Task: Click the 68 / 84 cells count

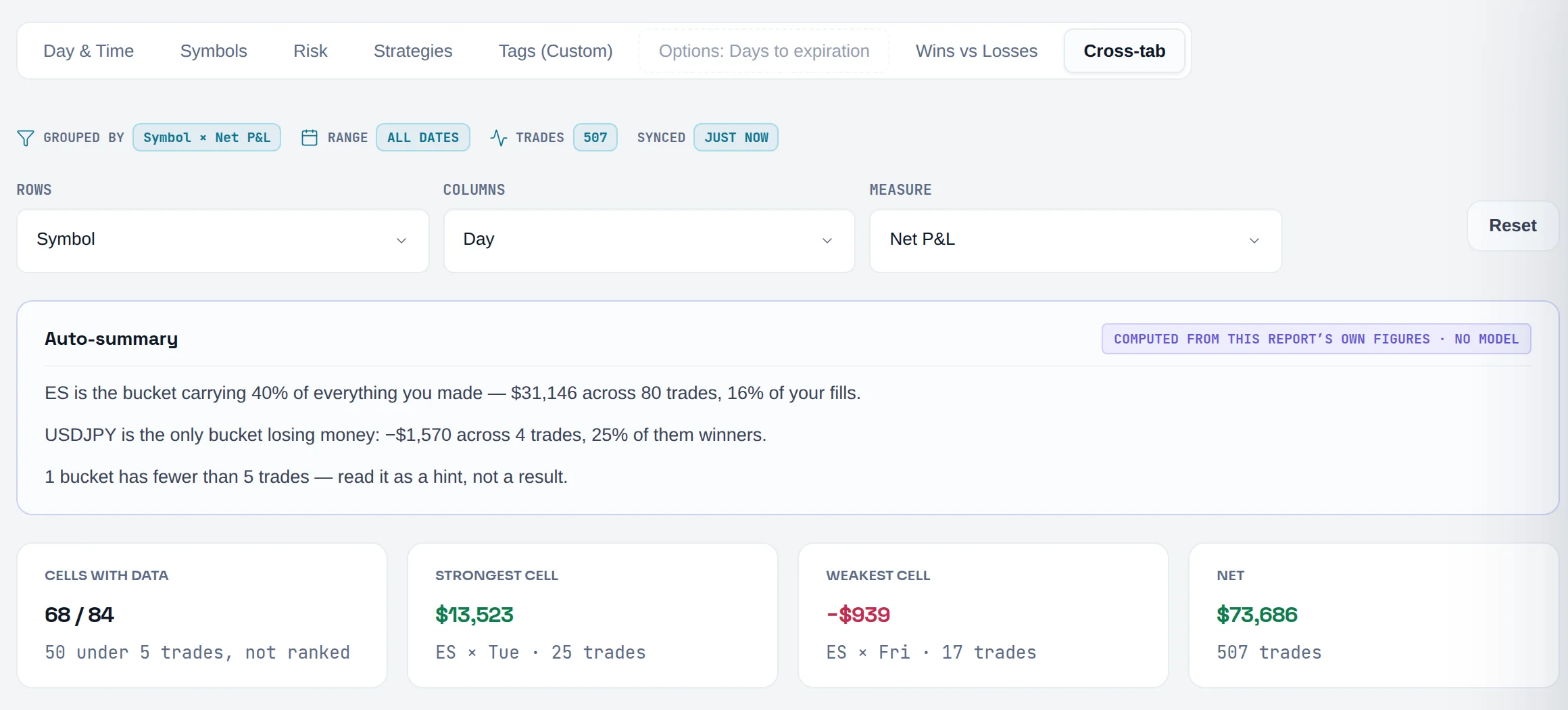Action: pos(79,615)
